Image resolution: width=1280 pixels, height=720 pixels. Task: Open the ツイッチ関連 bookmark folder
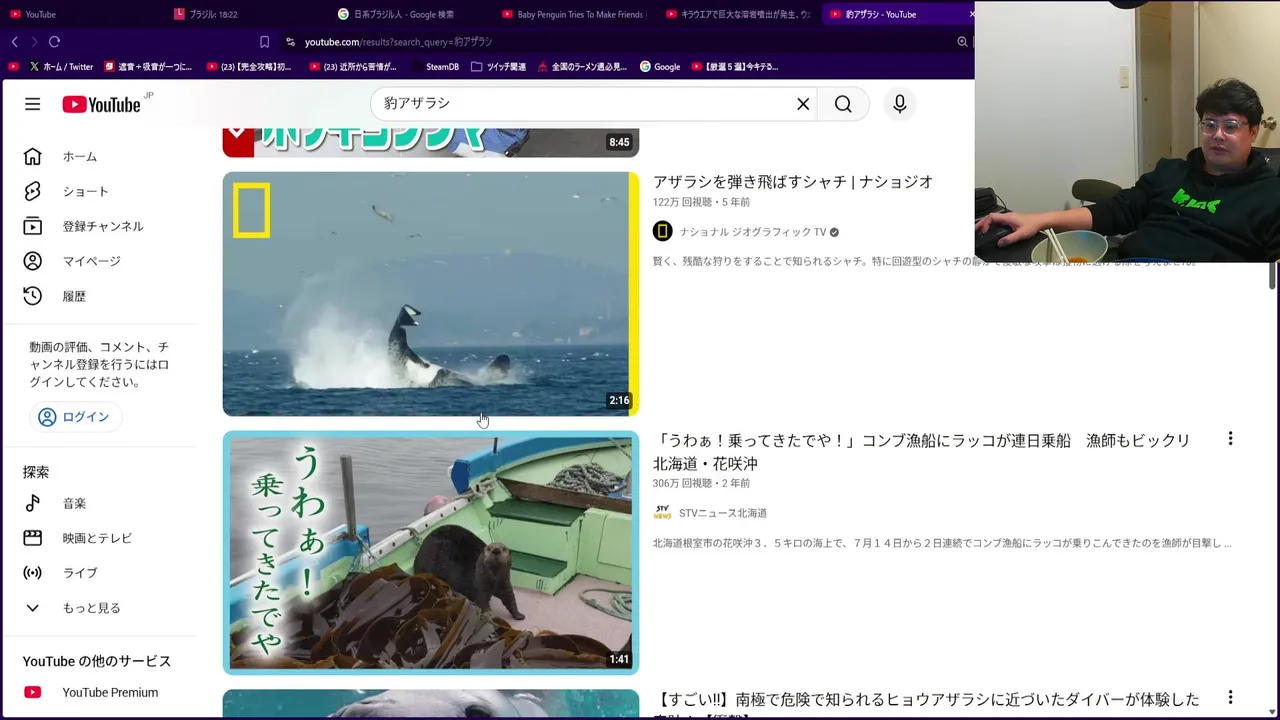coord(498,67)
